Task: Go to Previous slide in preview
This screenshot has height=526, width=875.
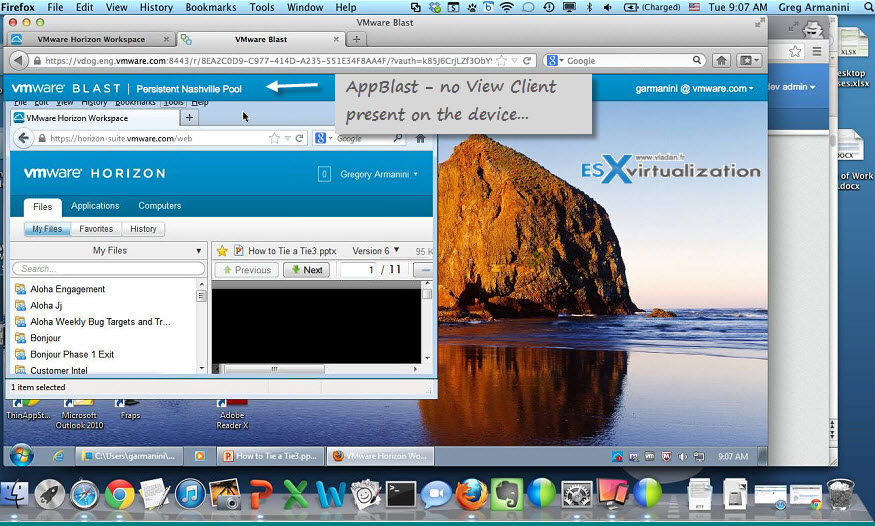Action: (x=247, y=270)
